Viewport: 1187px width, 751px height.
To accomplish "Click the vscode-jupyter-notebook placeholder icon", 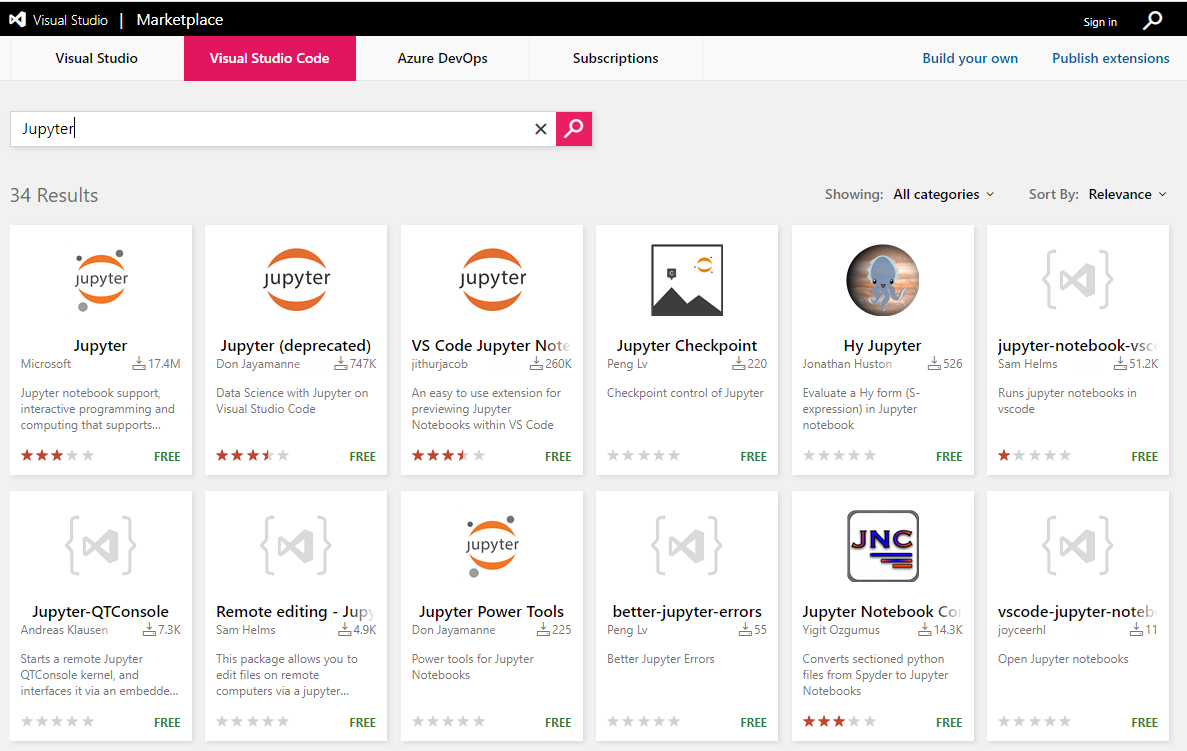I will [x=1078, y=546].
